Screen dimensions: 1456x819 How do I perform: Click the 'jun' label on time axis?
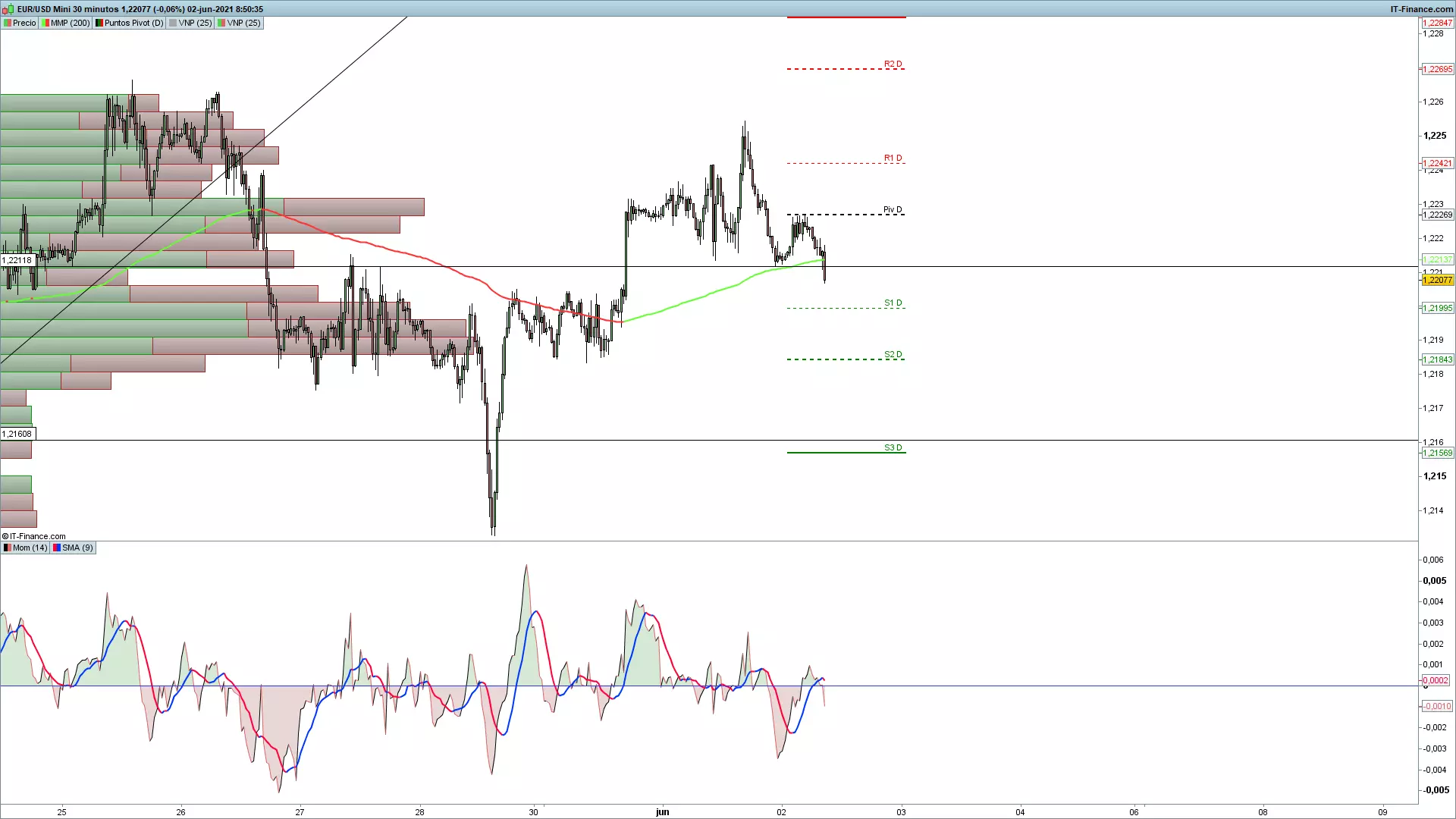pyautogui.click(x=663, y=811)
